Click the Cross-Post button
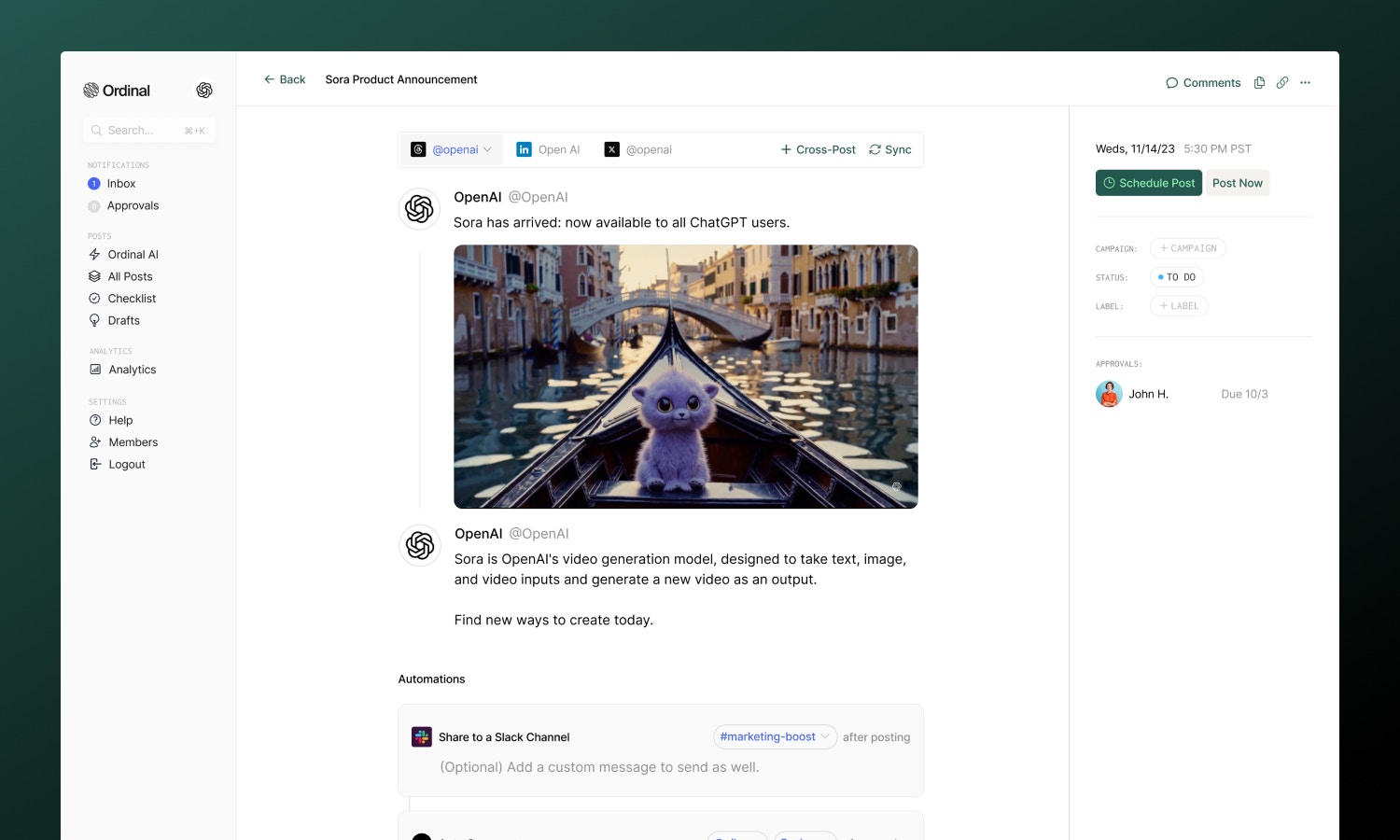Screen dimensions: 1400x840 (x=819, y=149)
